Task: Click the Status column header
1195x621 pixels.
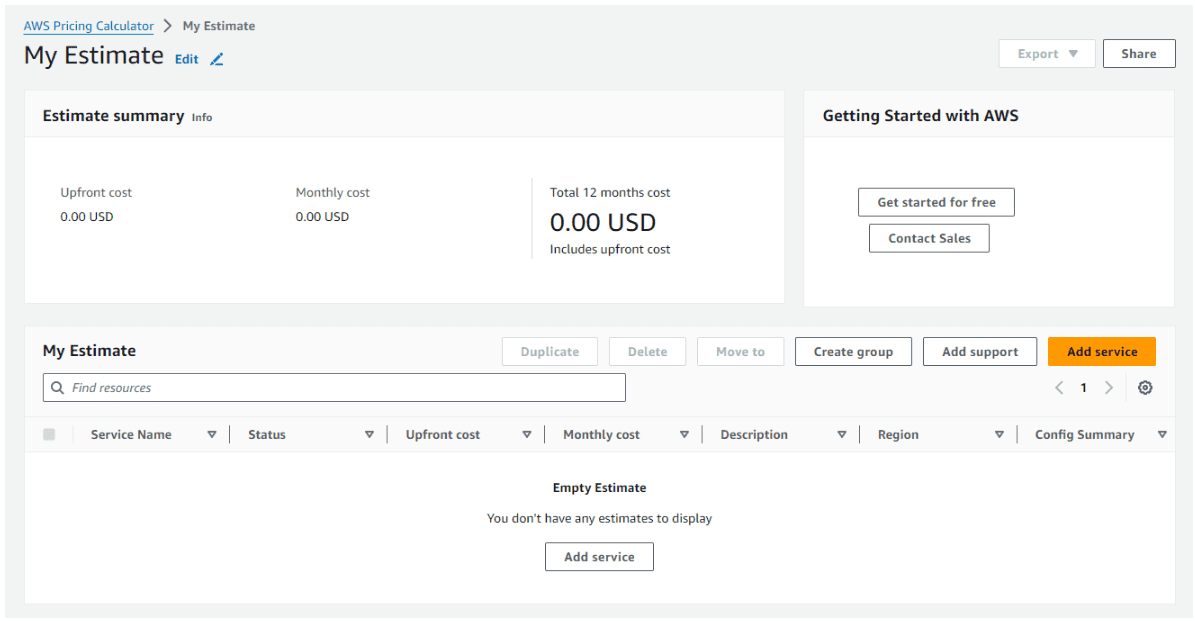Action: pos(267,434)
